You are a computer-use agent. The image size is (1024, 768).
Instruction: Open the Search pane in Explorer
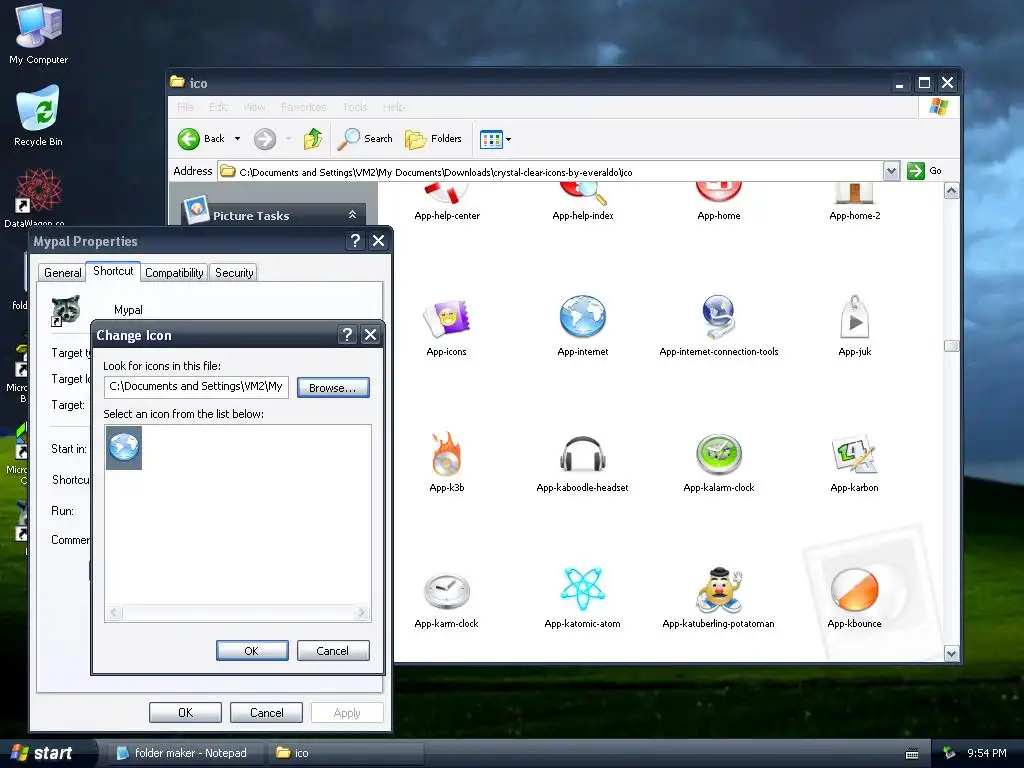(365, 138)
